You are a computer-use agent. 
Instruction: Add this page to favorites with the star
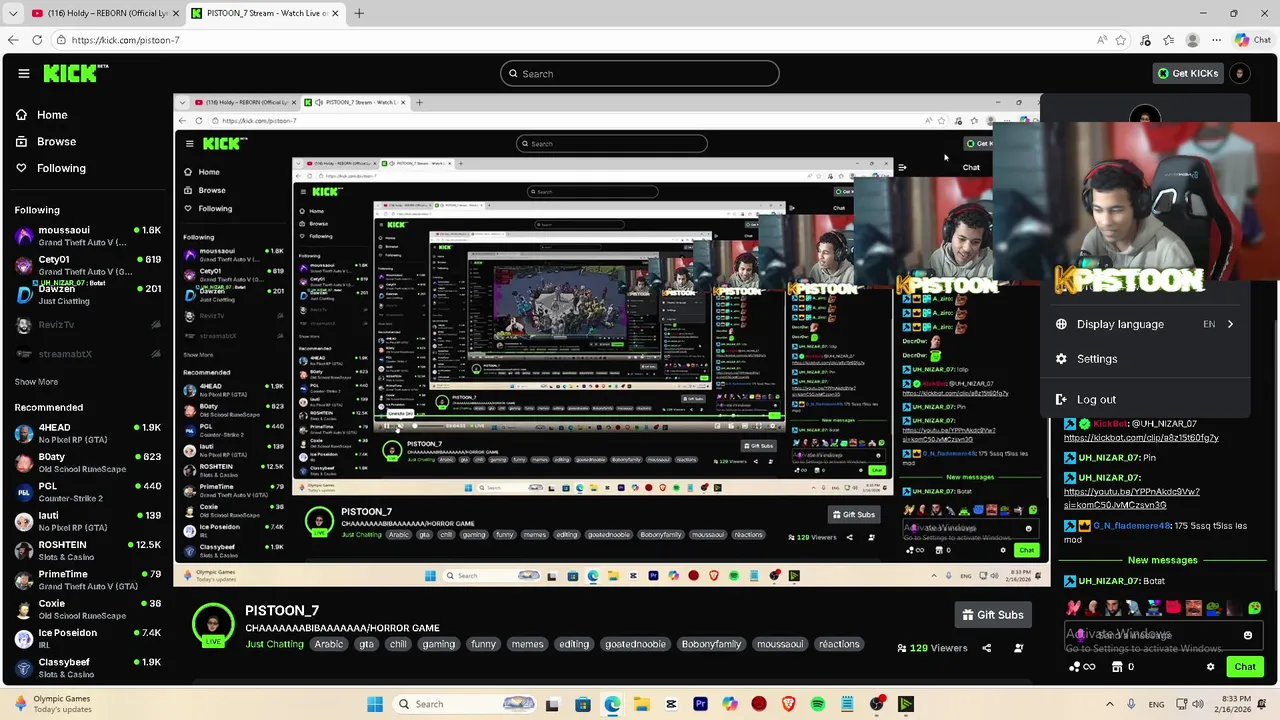(1121, 40)
